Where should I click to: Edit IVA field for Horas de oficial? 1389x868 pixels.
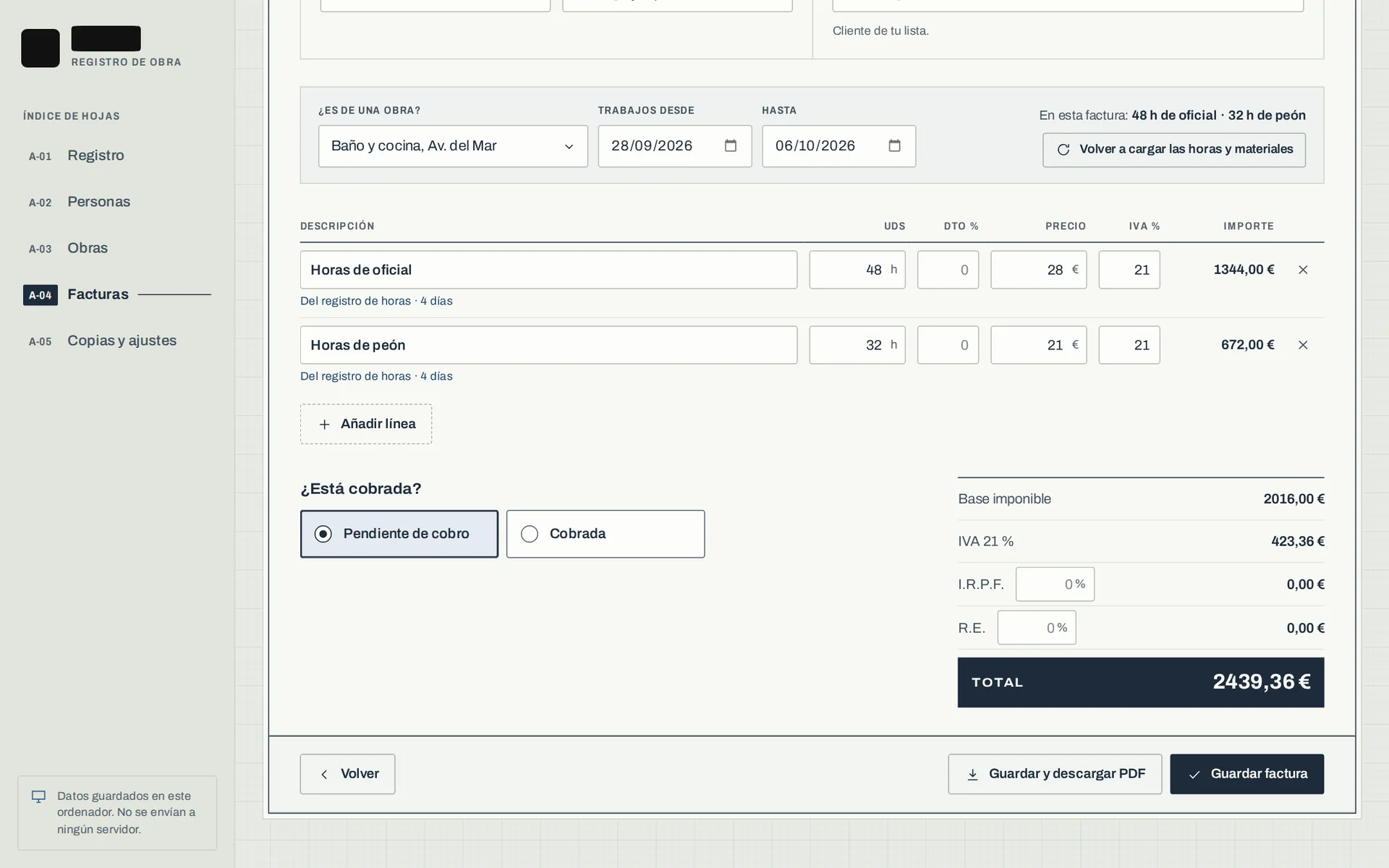pos(1129,270)
